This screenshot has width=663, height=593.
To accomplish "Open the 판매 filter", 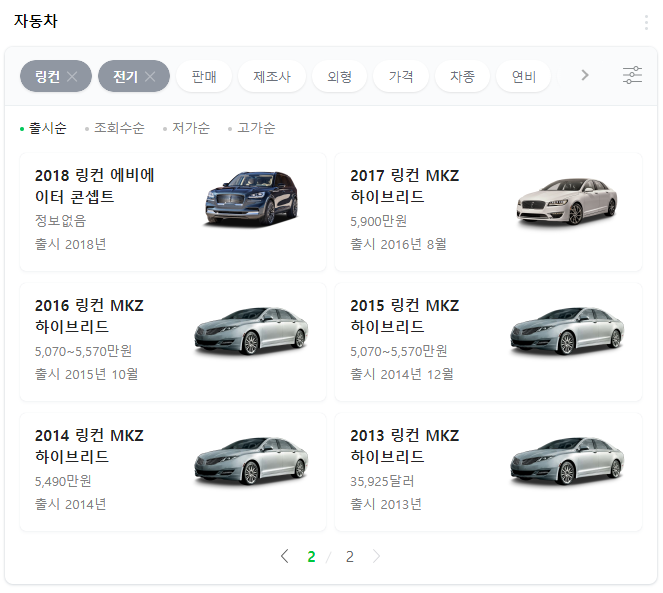I will [204, 77].
